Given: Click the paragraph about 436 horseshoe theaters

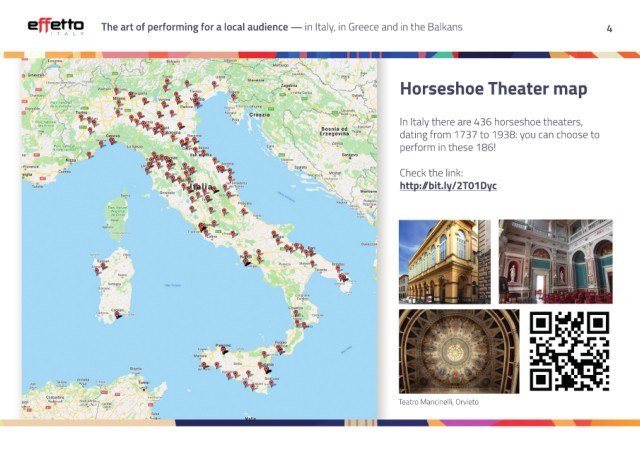Looking at the screenshot, I should (499, 134).
